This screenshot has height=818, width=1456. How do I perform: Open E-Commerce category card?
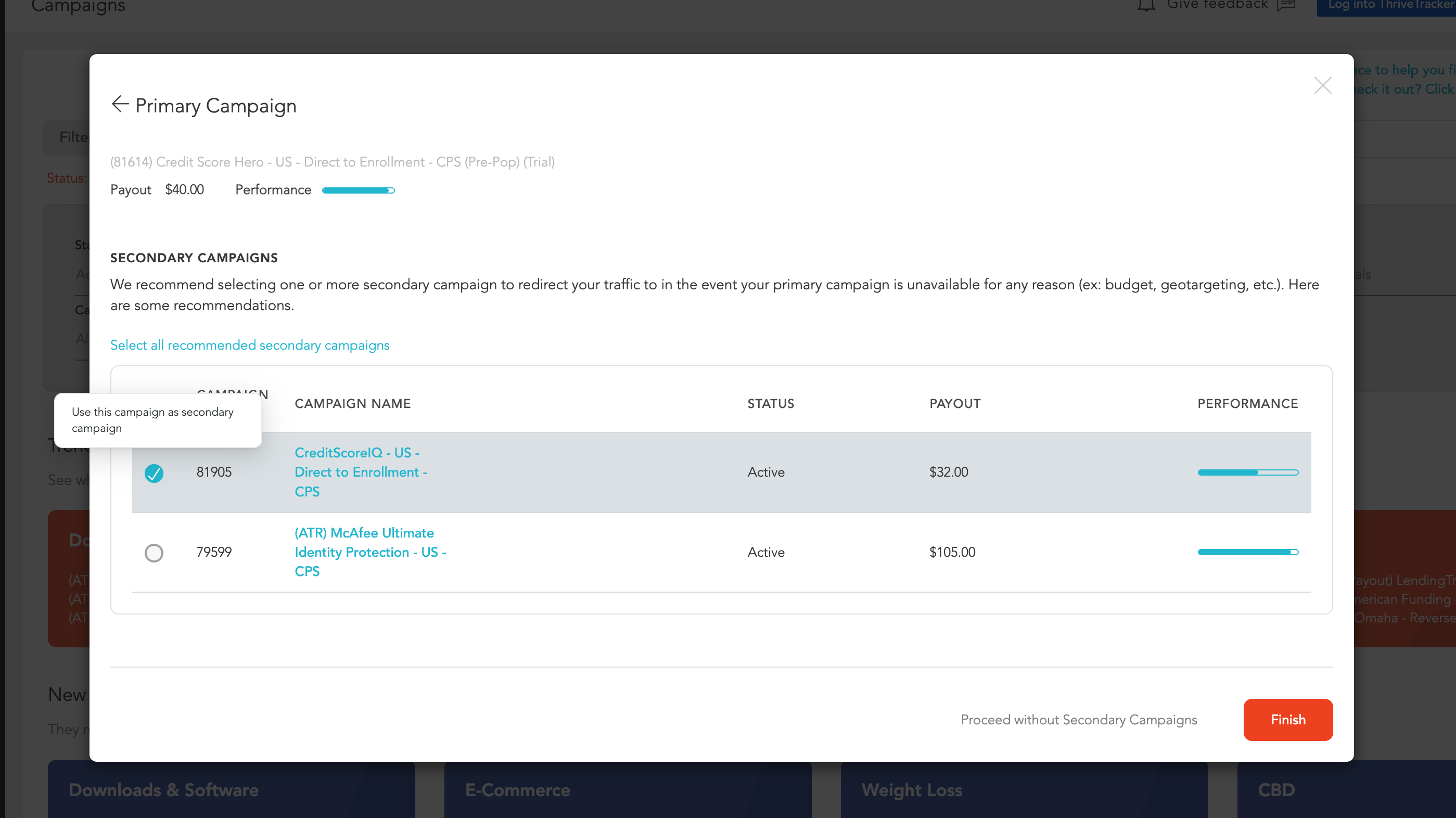tap(628, 789)
